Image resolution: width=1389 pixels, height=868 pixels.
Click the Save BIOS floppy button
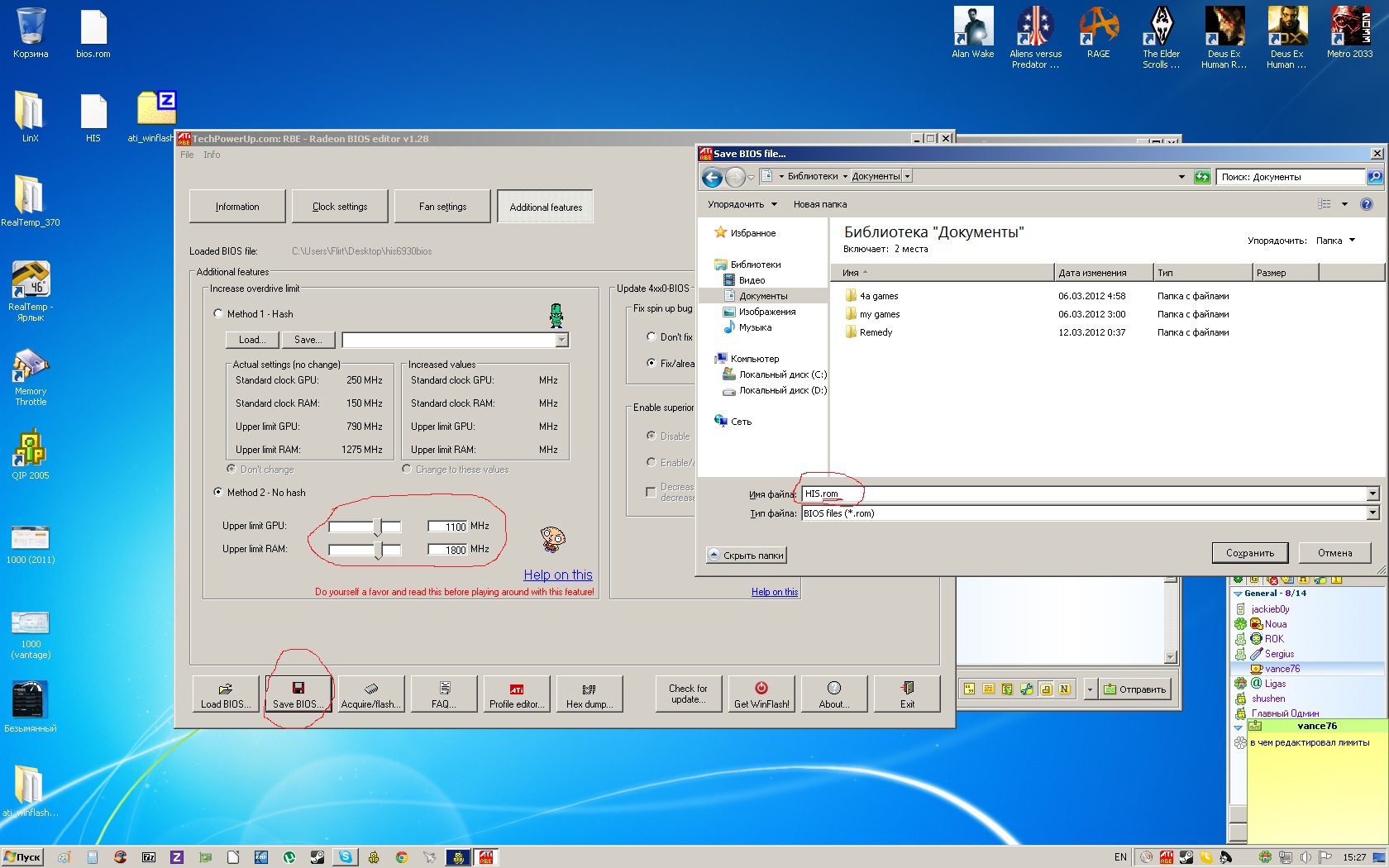pyautogui.click(x=298, y=694)
